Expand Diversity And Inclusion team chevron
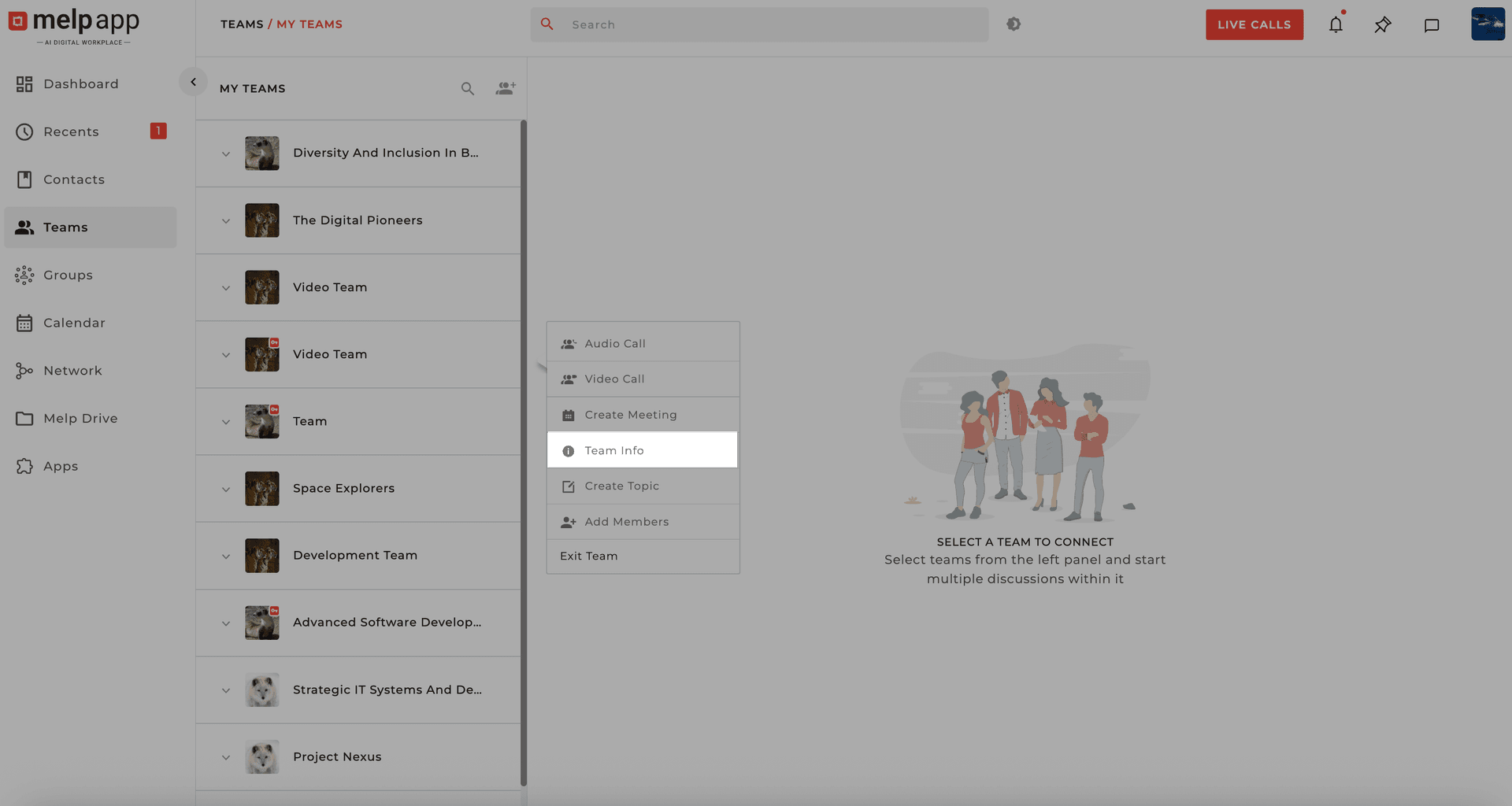The width and height of the screenshot is (1512, 806). click(x=226, y=154)
